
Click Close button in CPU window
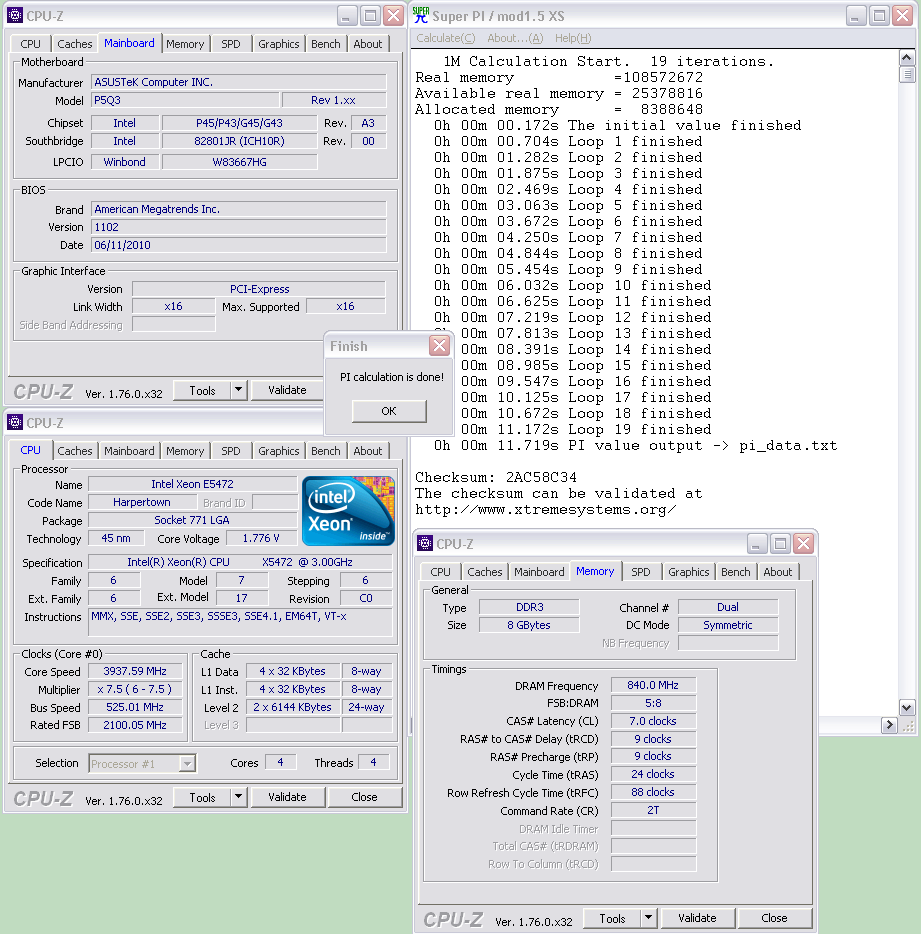pyautogui.click(x=364, y=797)
